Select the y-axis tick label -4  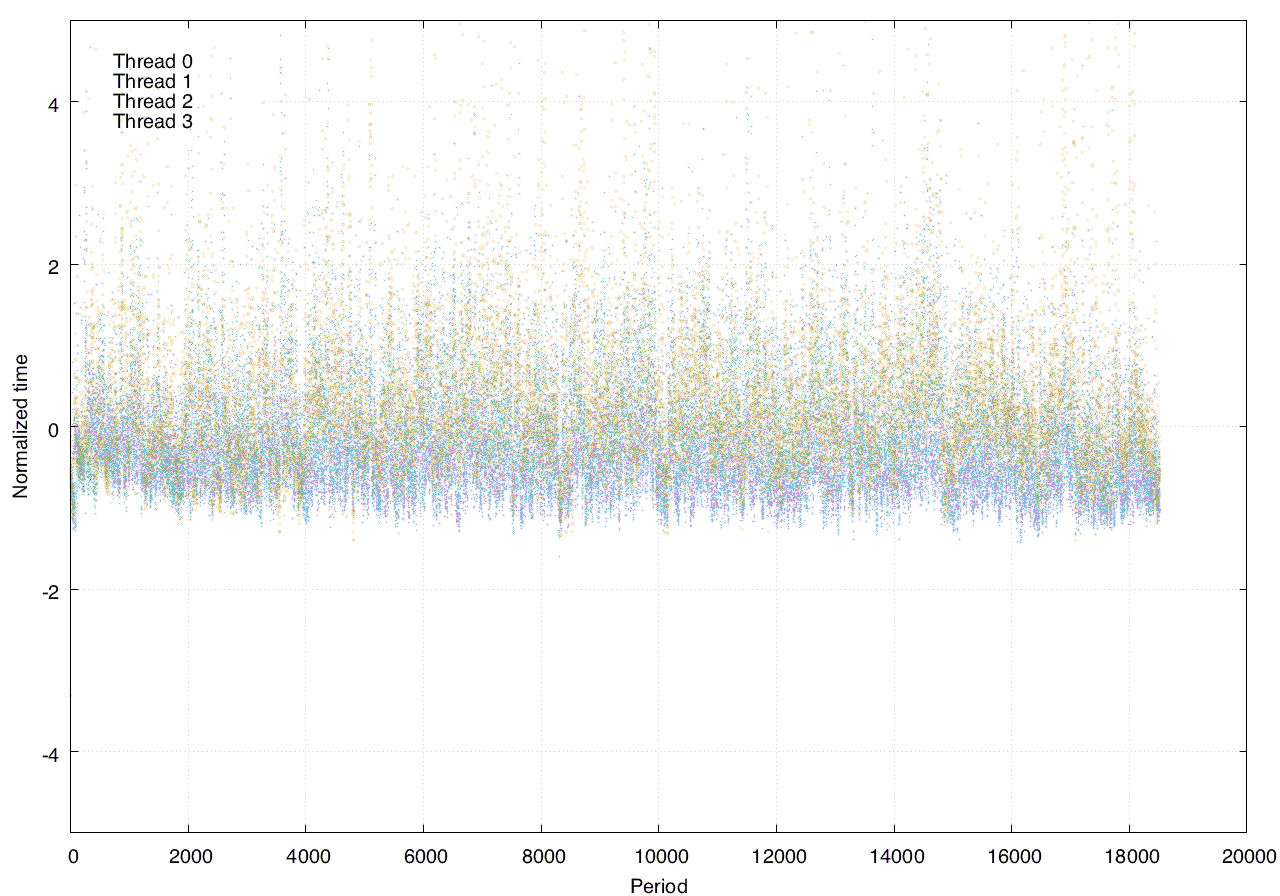50,753
